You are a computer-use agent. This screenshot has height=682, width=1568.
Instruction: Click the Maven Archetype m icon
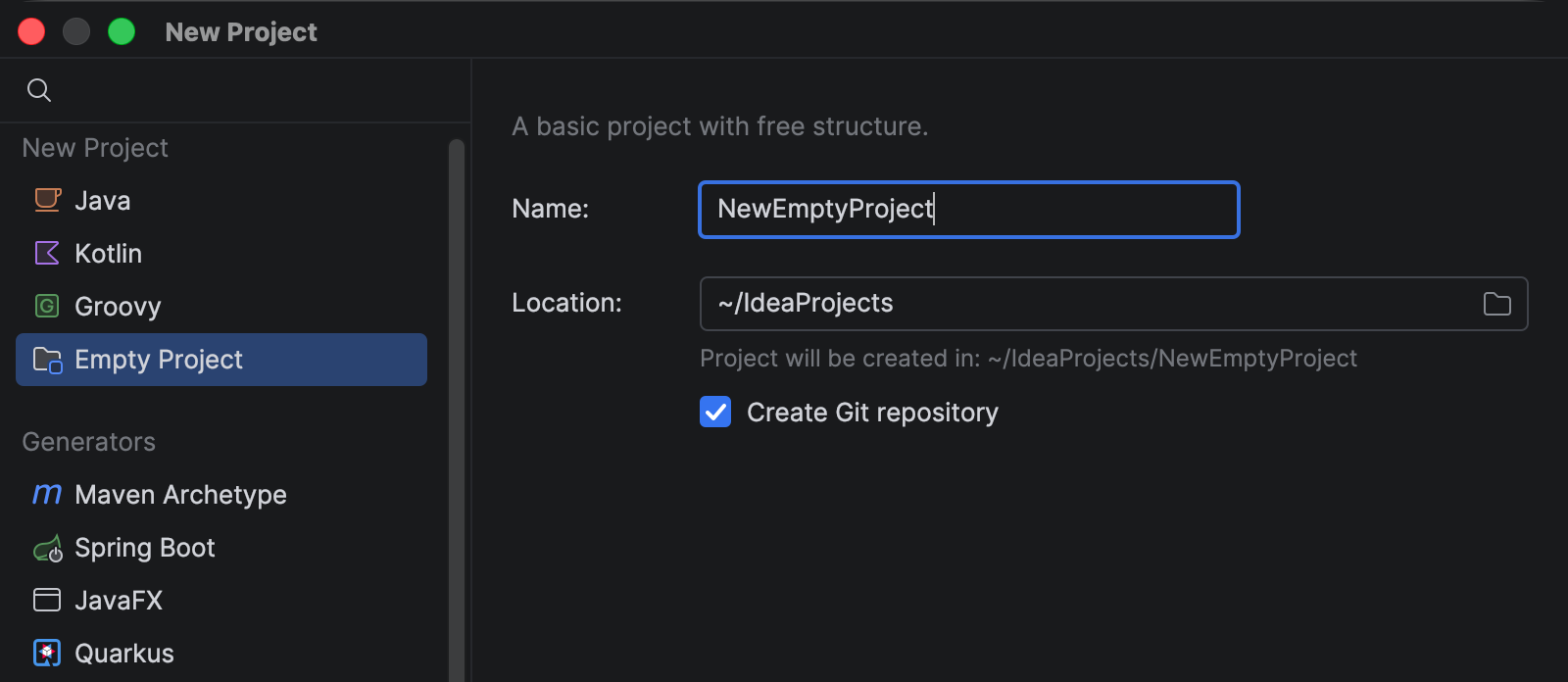(x=47, y=494)
